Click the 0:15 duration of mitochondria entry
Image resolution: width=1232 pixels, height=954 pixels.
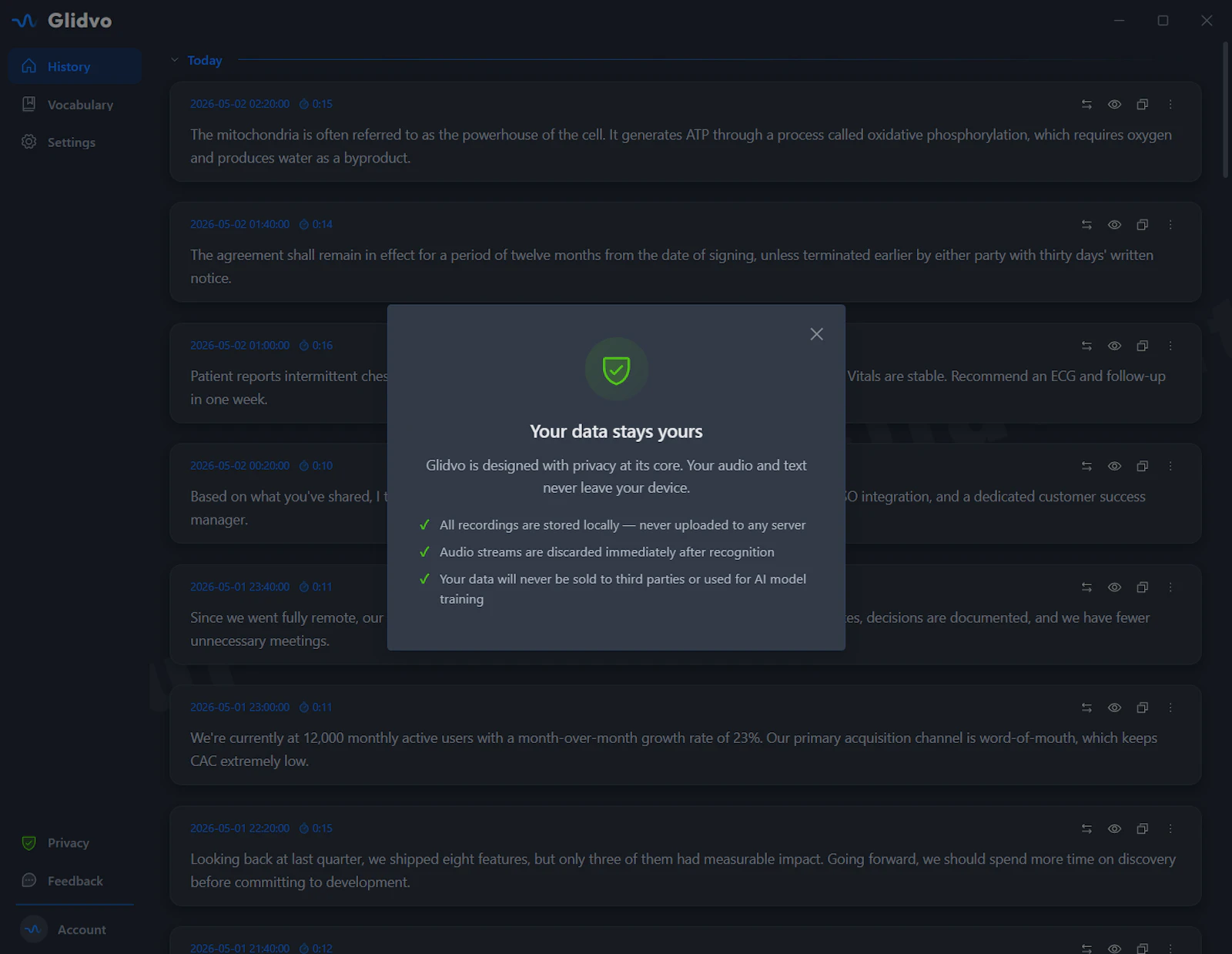point(316,104)
